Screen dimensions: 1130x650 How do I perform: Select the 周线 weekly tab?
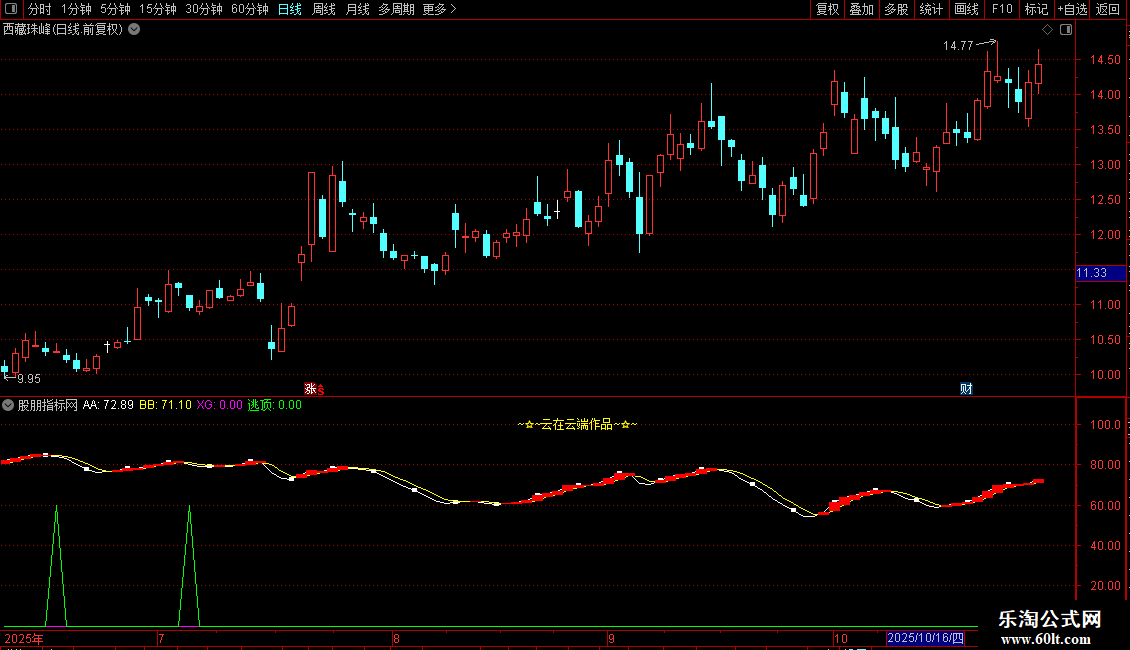[324, 9]
